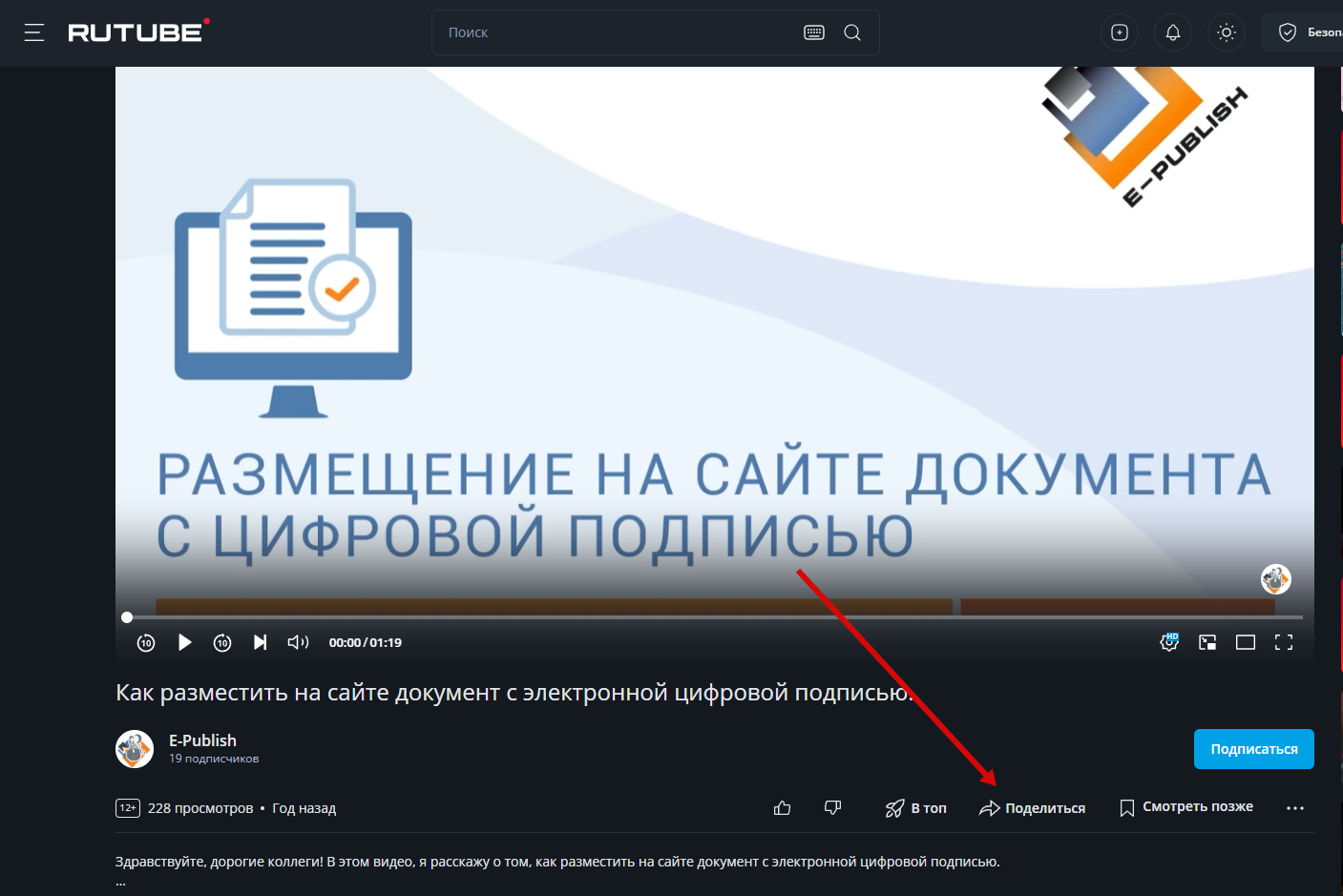Toggle light/dark theme sun icon

point(1227,32)
